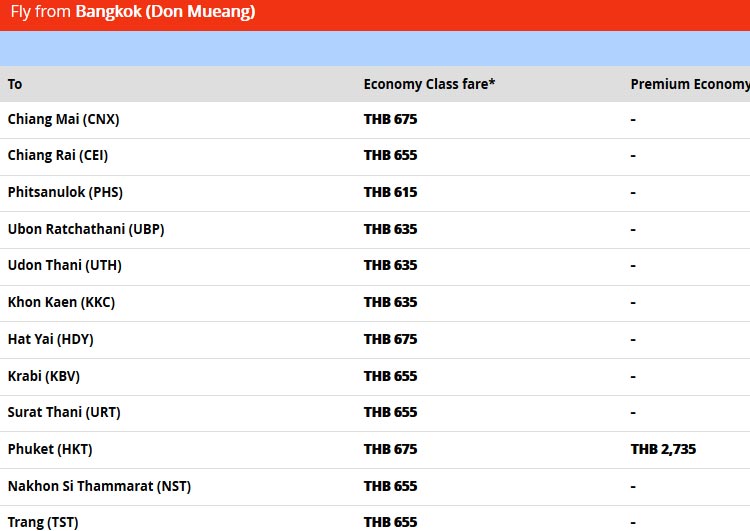
Task: Click the "To" column header
Action: pyautogui.click(x=15, y=84)
